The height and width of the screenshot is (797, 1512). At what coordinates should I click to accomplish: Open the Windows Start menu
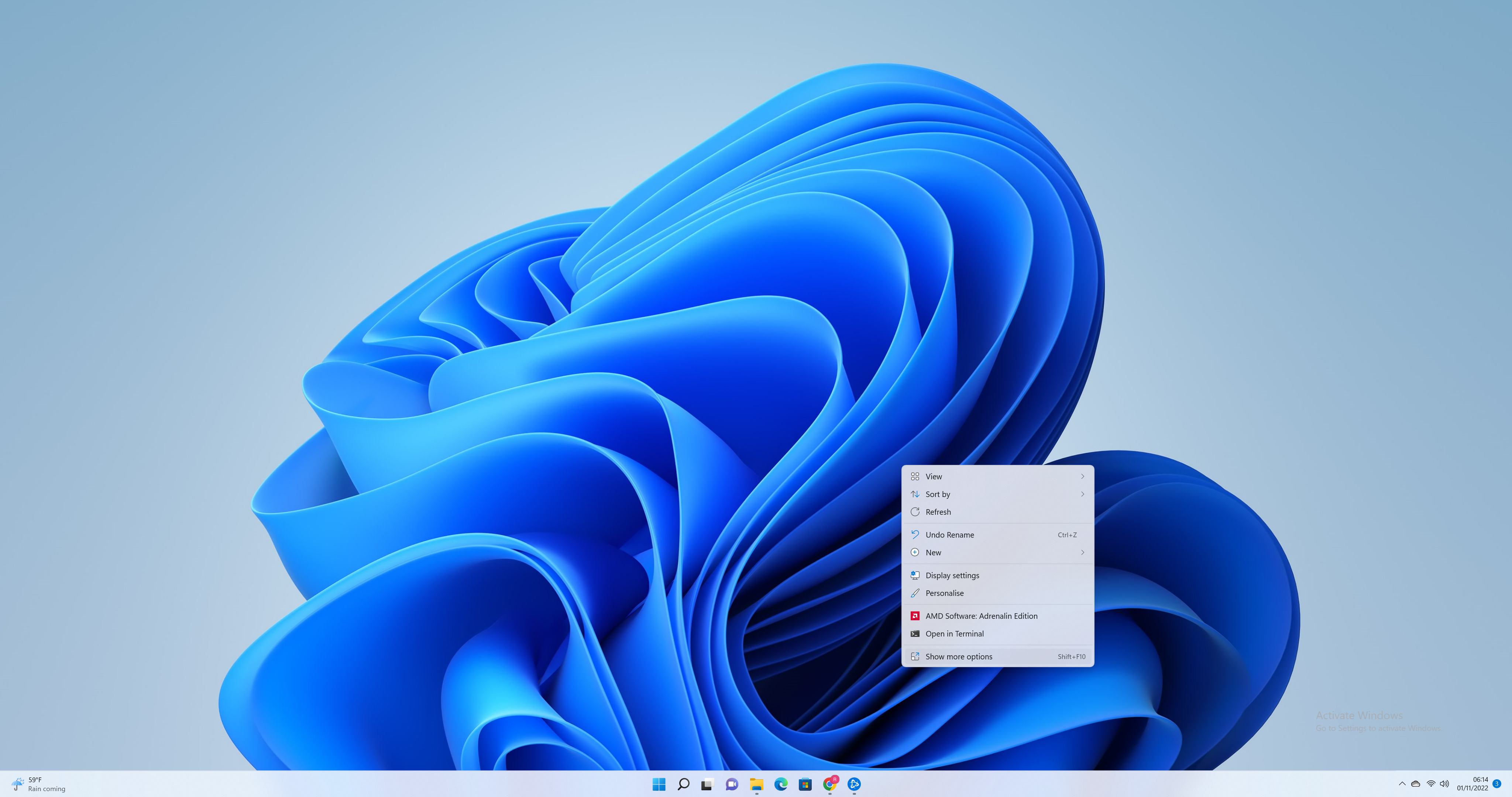click(659, 784)
